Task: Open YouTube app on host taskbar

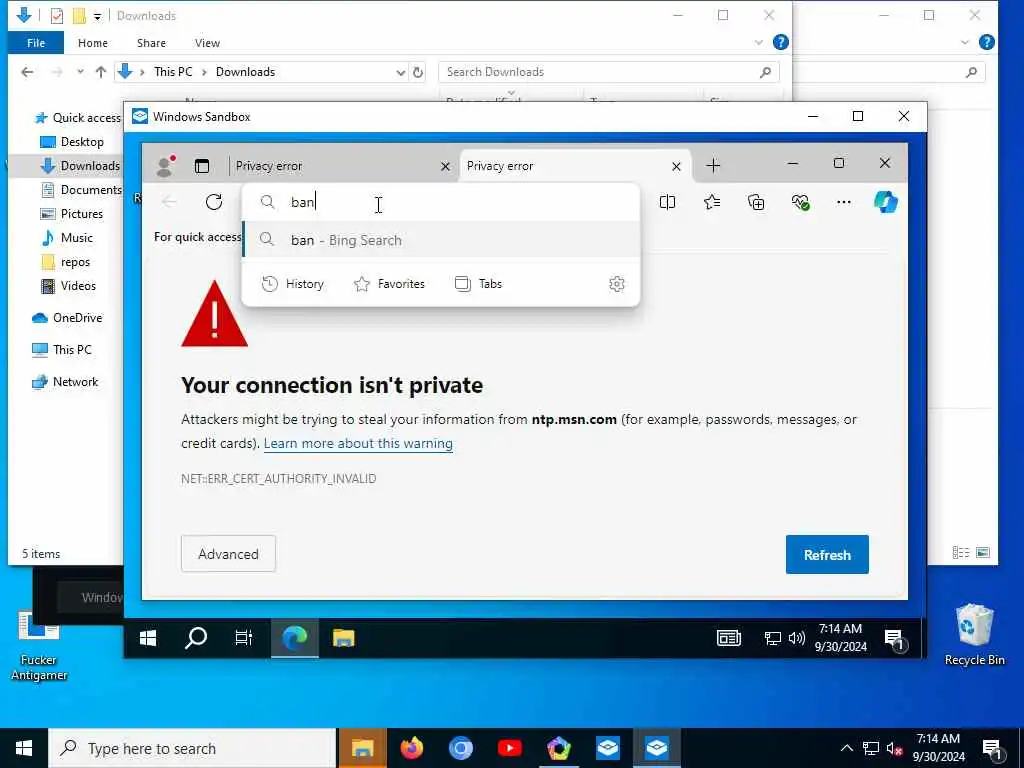Action: coord(509,748)
